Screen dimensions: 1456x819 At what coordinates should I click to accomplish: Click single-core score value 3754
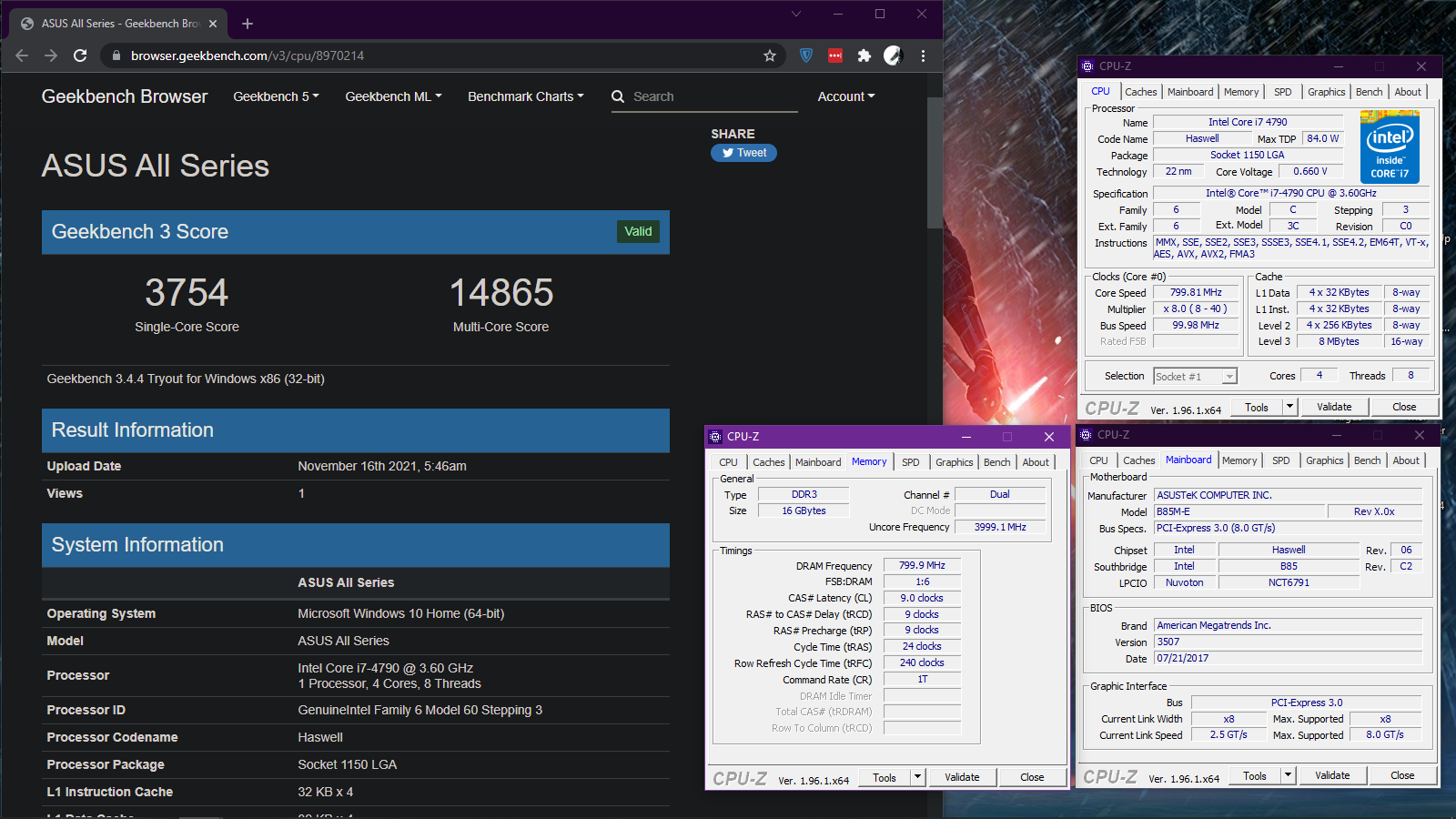click(187, 292)
